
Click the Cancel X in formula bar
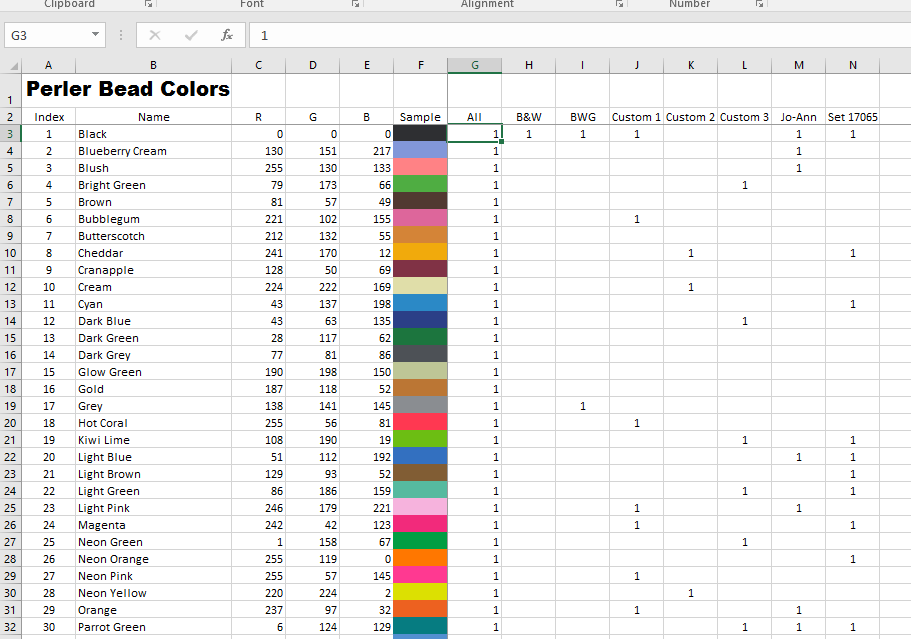pyautogui.click(x=155, y=34)
